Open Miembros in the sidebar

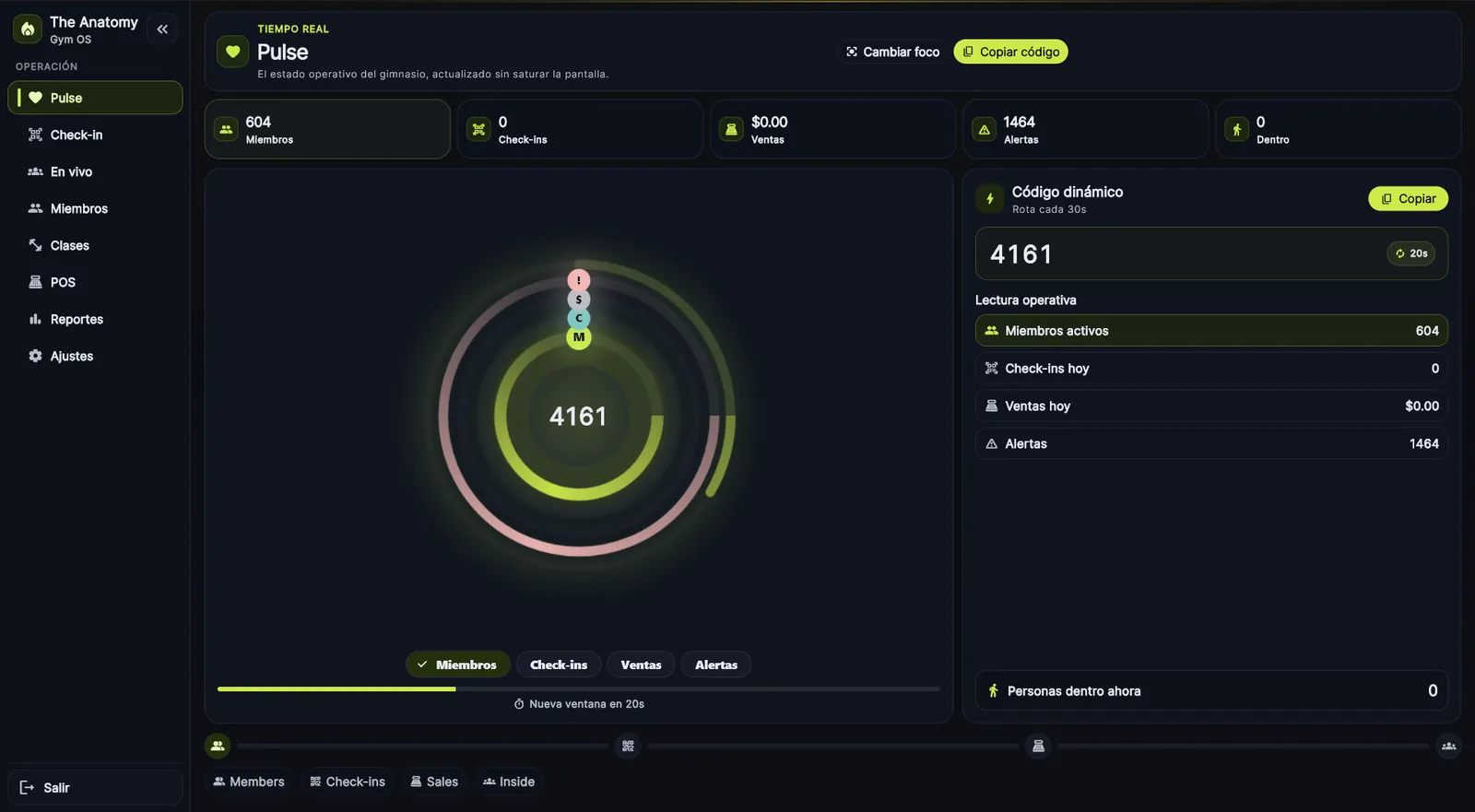click(x=95, y=208)
